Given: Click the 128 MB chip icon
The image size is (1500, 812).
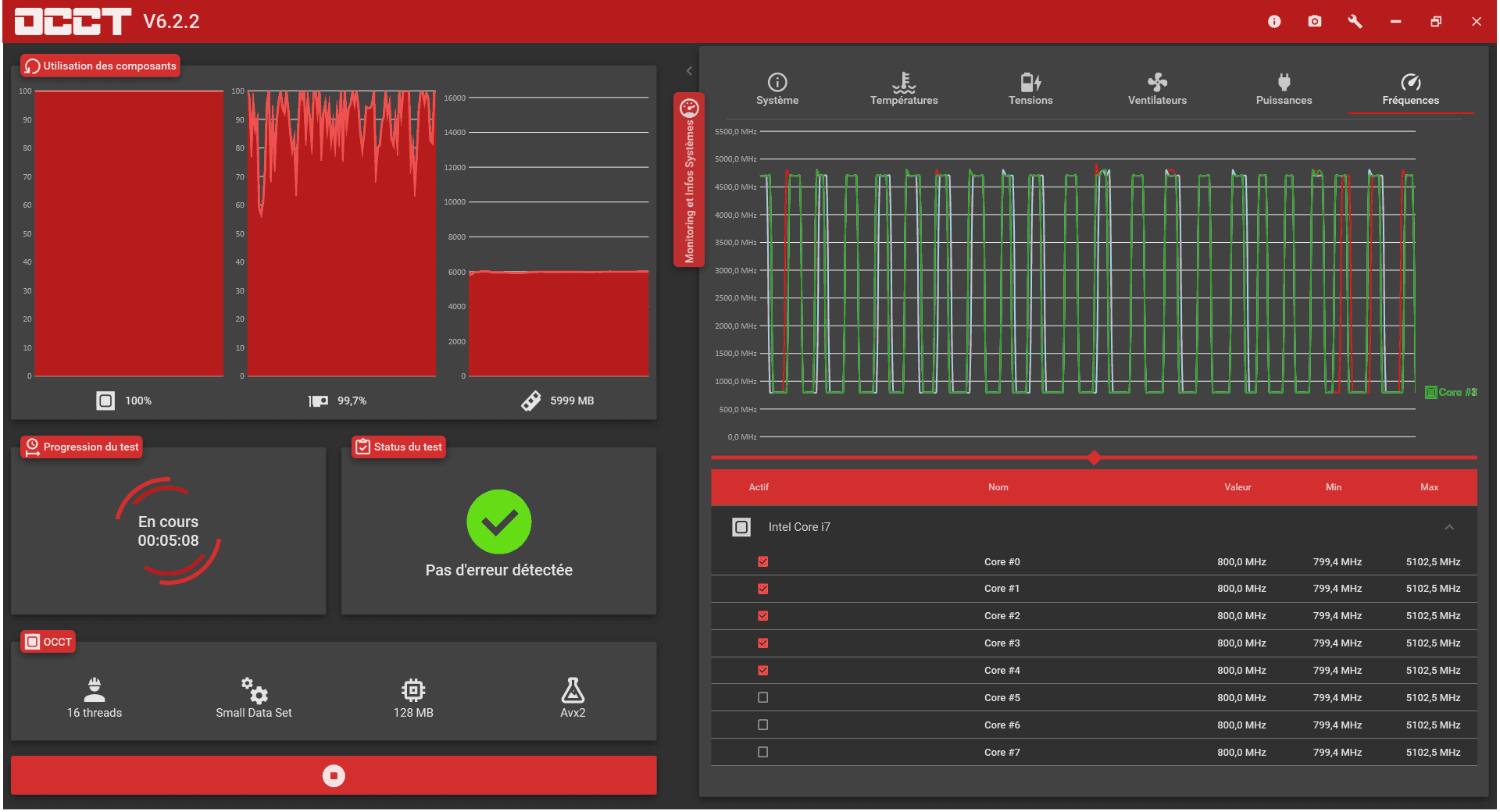Looking at the screenshot, I should (x=413, y=690).
